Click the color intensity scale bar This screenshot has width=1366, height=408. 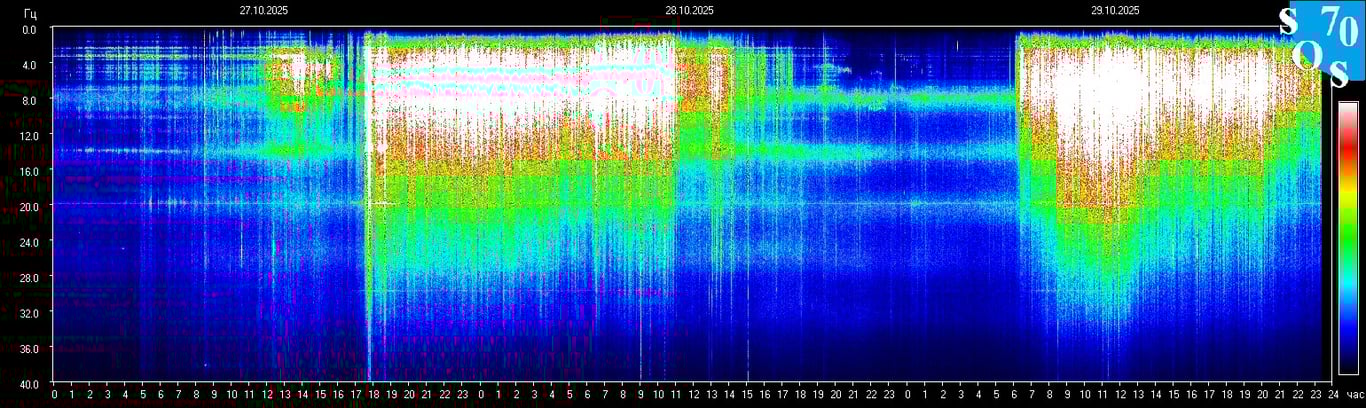click(1348, 237)
